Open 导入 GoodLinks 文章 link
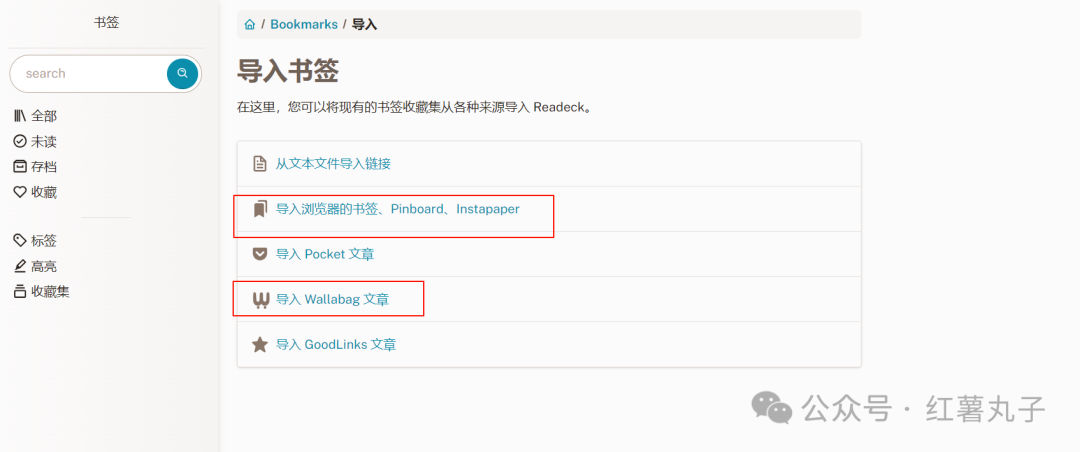 coord(336,345)
